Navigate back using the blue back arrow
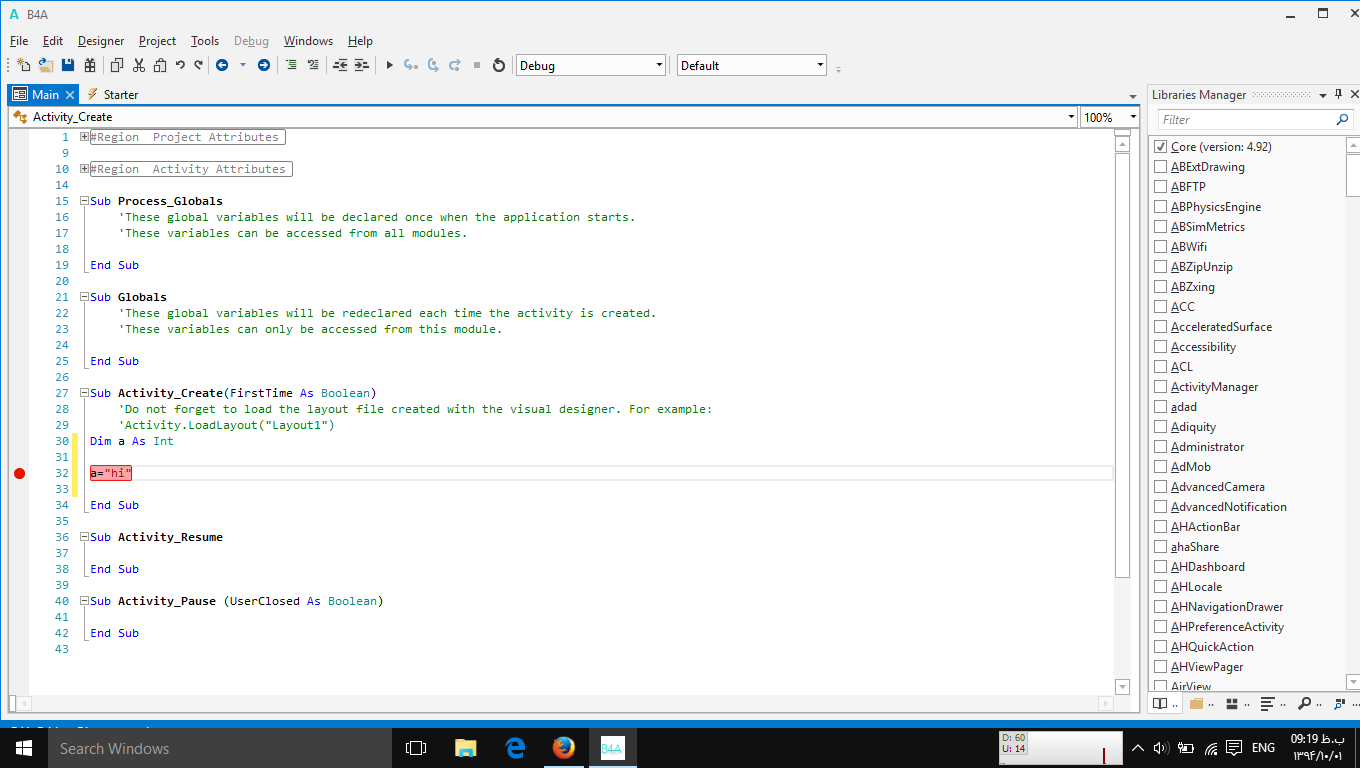The width and height of the screenshot is (1360, 768). click(x=222, y=64)
